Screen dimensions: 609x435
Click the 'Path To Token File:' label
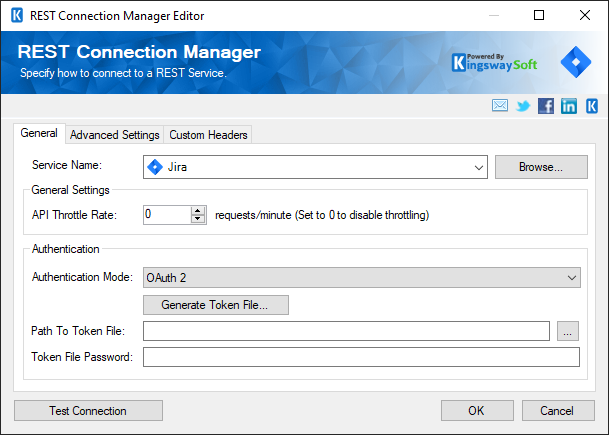point(78,331)
